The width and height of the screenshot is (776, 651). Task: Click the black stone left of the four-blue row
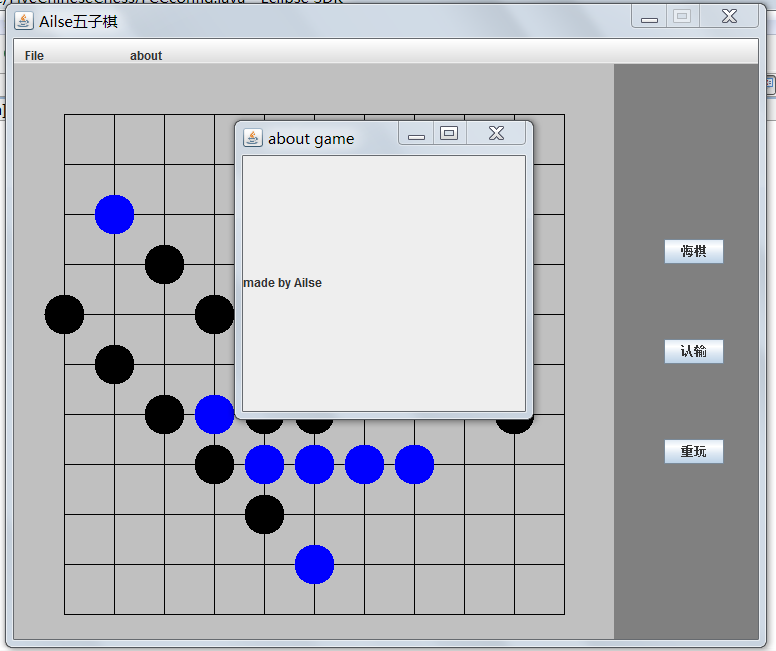pos(214,464)
